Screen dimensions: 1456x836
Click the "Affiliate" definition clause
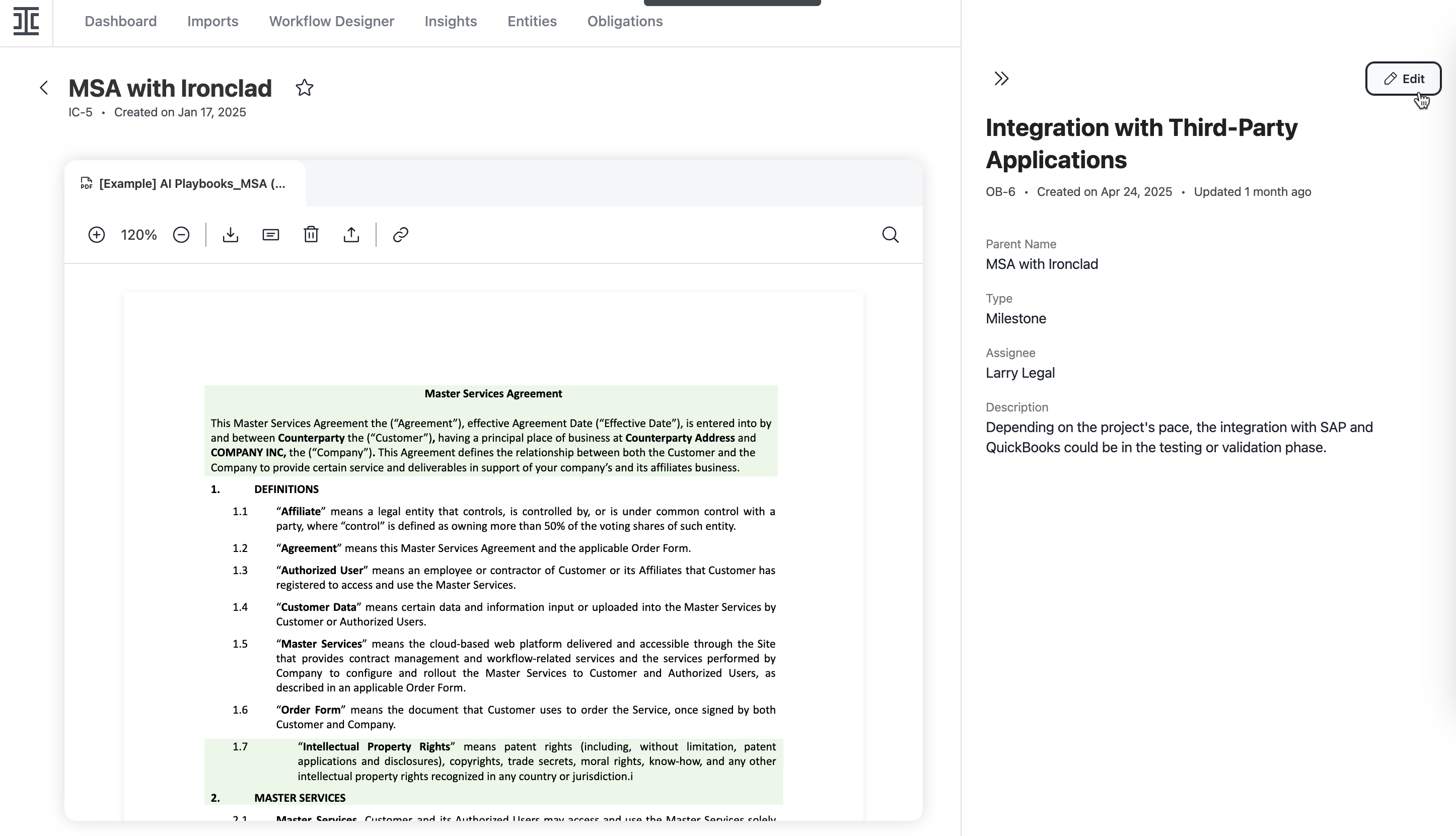click(x=525, y=519)
